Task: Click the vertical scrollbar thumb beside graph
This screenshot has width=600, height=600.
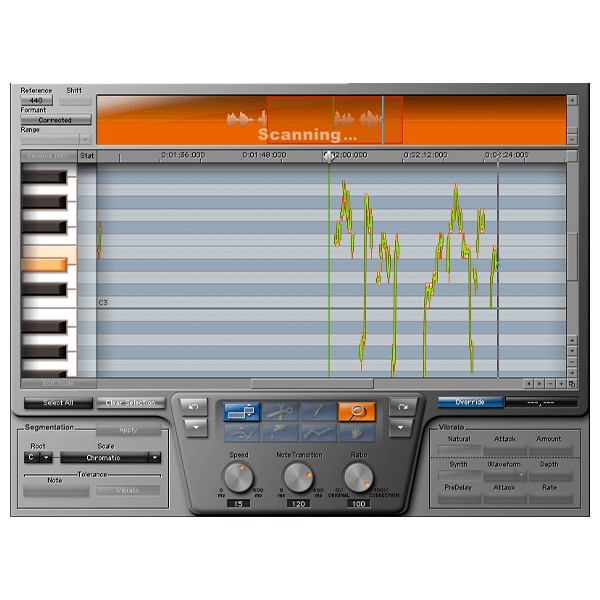Action: pyautogui.click(x=572, y=256)
